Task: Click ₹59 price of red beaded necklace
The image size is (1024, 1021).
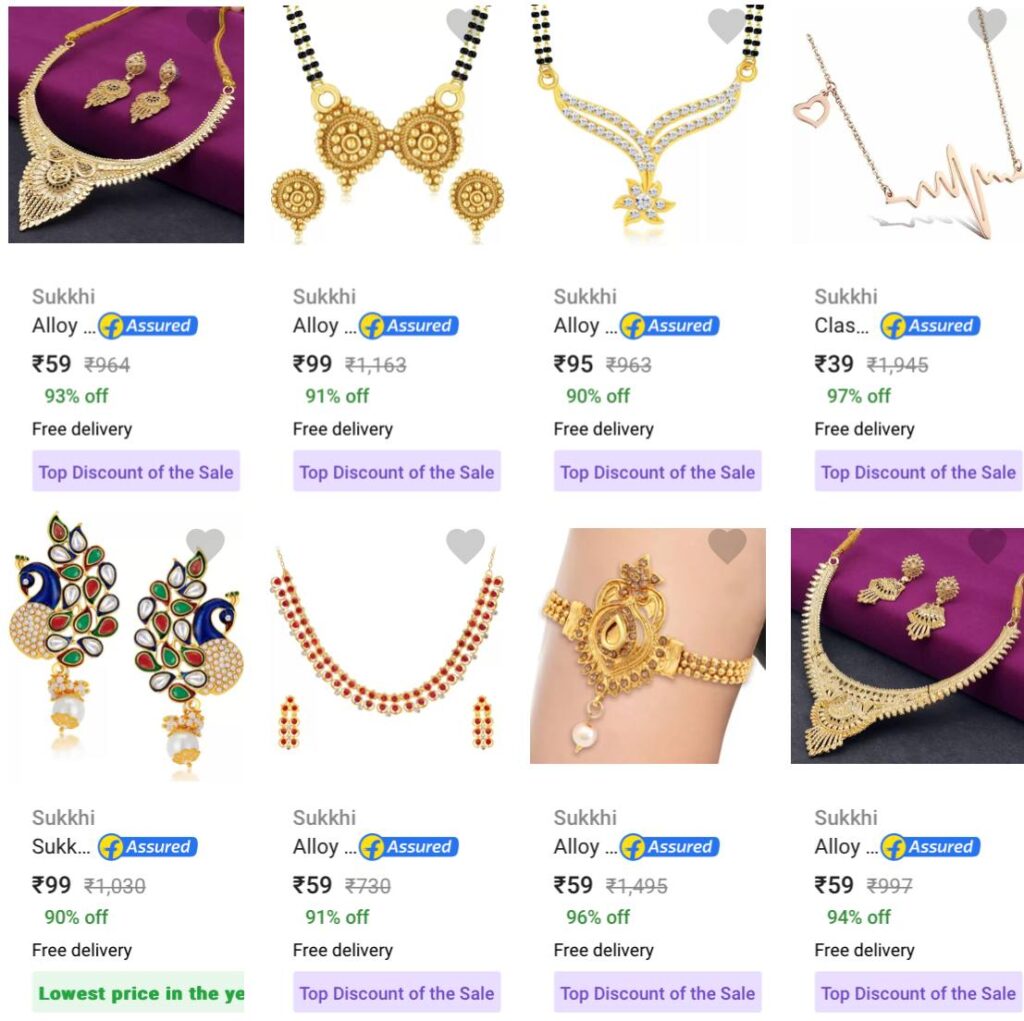Action: click(312, 885)
